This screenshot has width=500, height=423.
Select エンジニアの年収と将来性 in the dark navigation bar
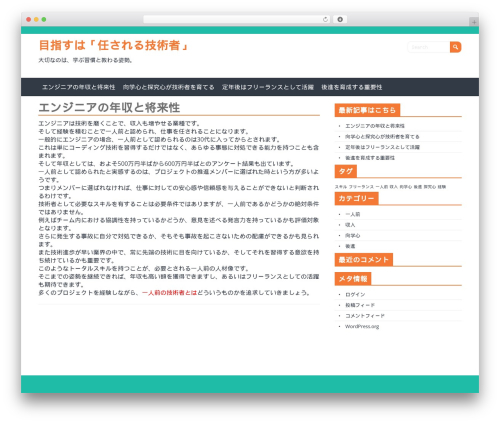(x=79, y=87)
